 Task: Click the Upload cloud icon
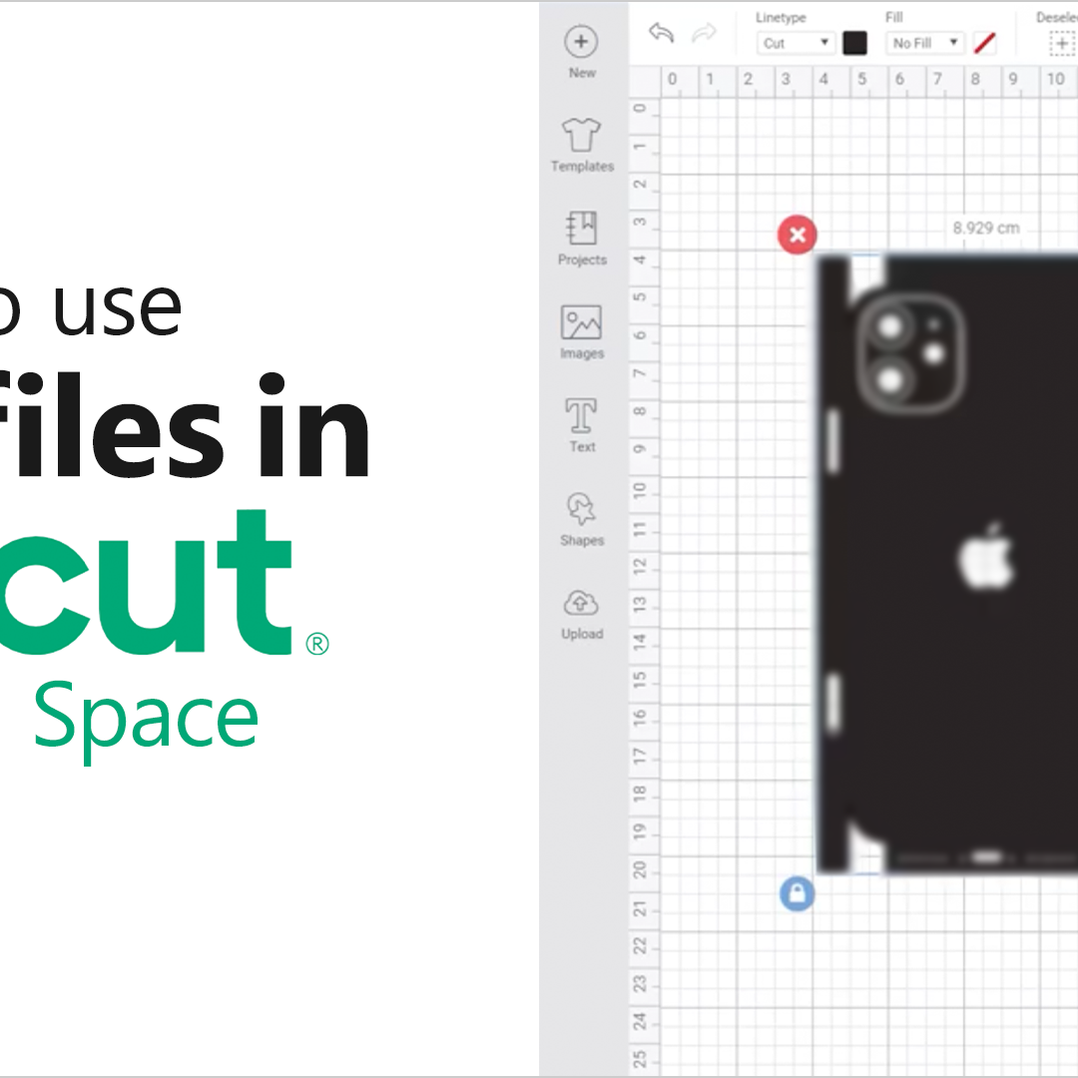click(581, 603)
